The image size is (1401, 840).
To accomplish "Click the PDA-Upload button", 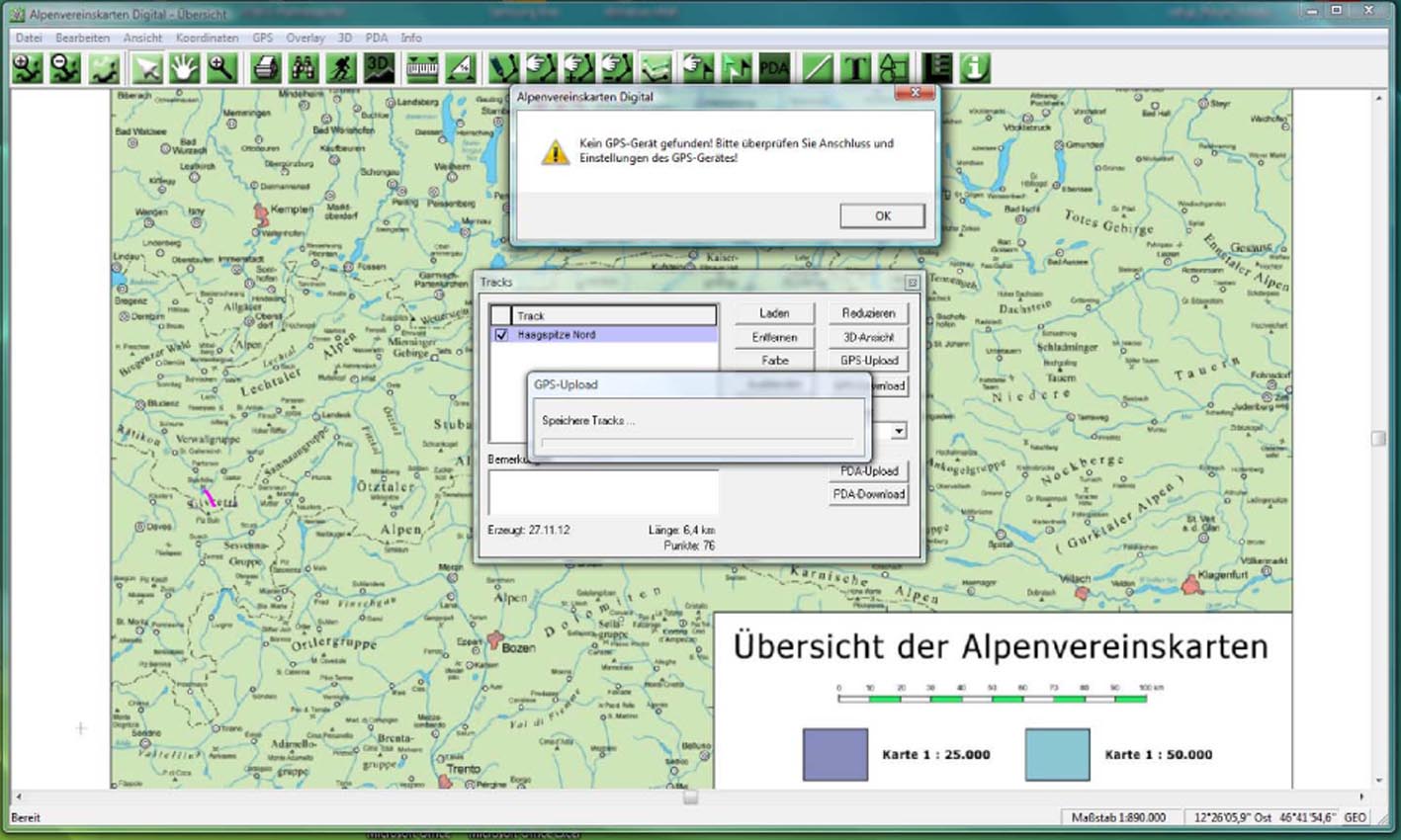I will (868, 470).
